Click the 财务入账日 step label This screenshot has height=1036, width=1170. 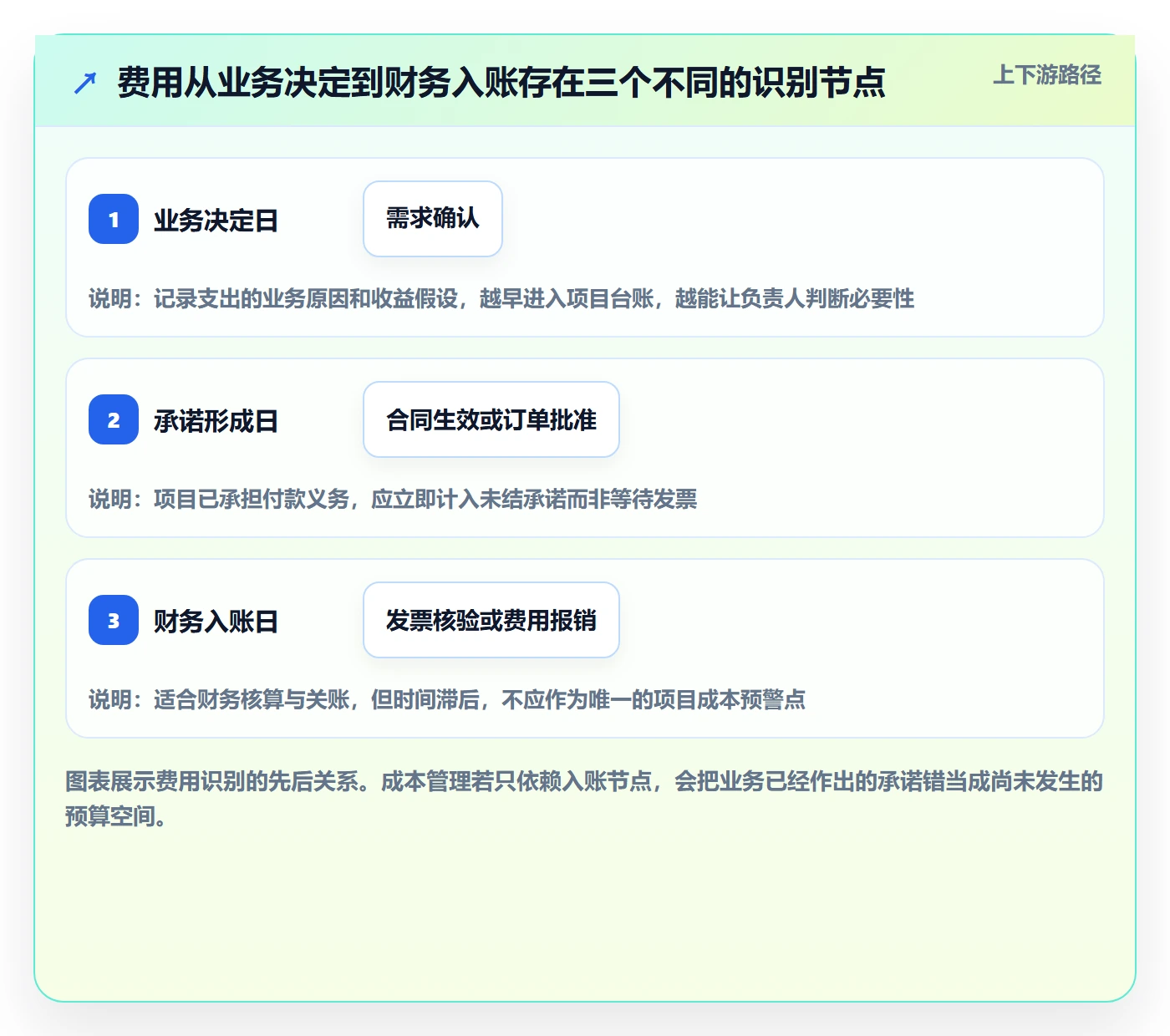216,622
